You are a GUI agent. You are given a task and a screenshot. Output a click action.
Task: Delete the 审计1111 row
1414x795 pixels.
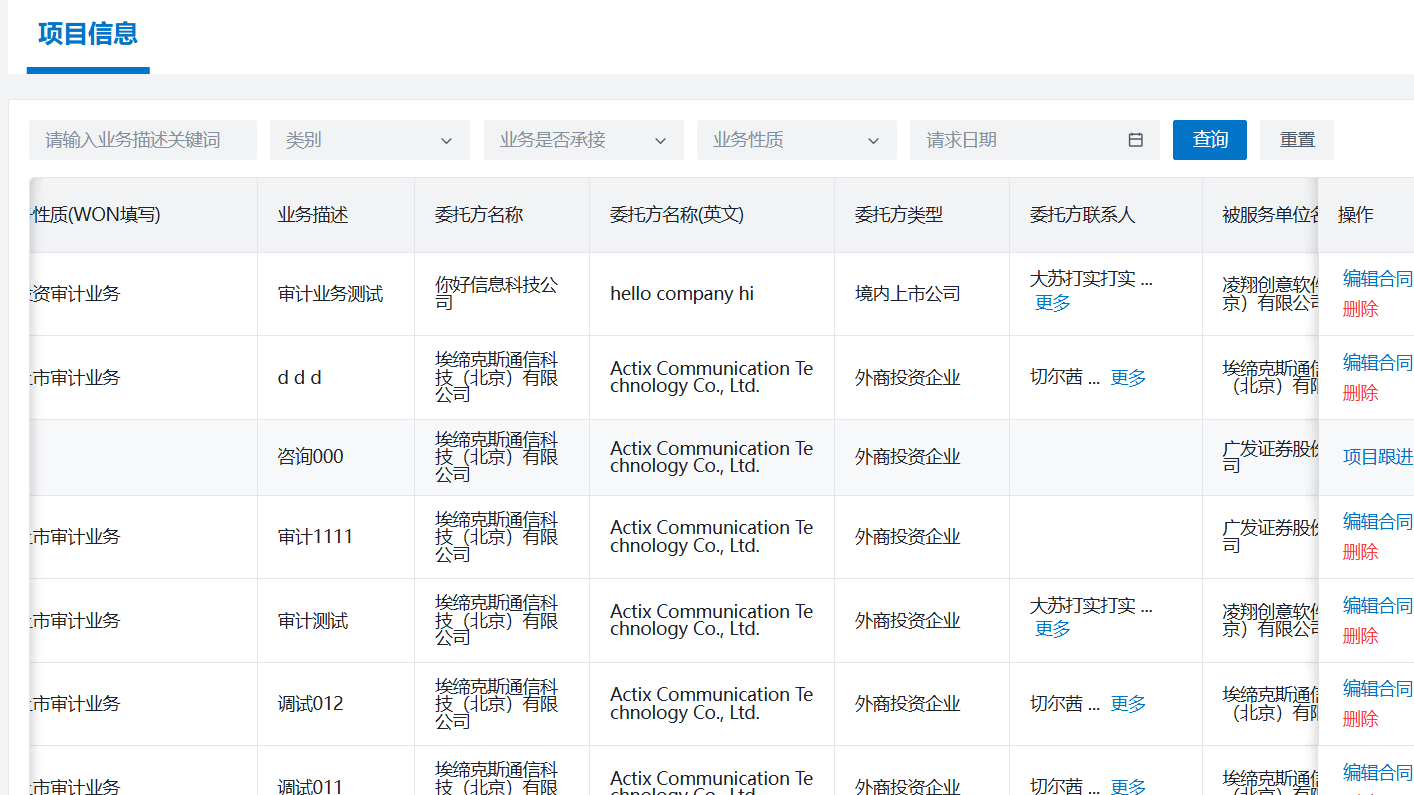[1360, 552]
